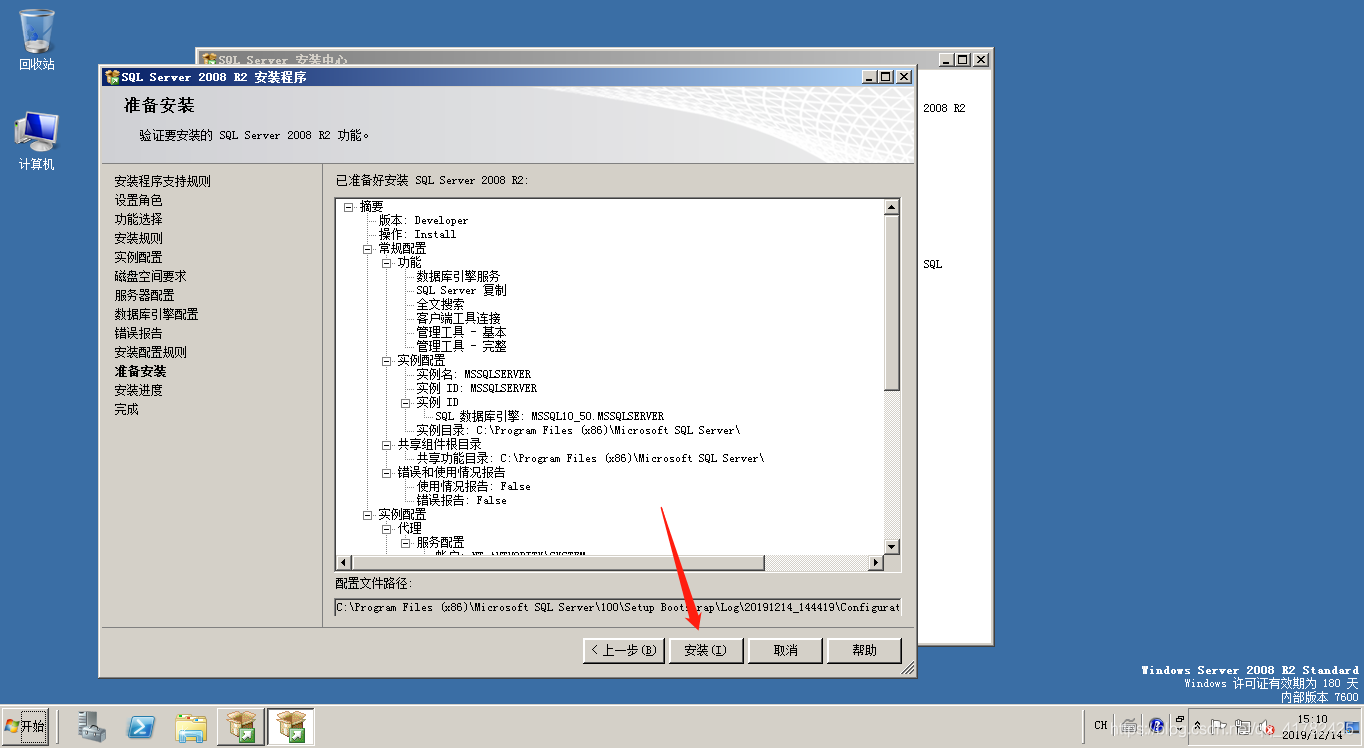The width and height of the screenshot is (1364, 748).
Task: Collapse the 代理 tree node
Action: (x=386, y=528)
